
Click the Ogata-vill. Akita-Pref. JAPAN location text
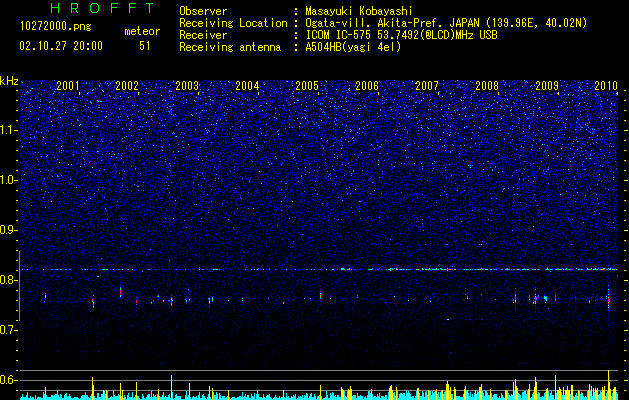(x=446, y=23)
